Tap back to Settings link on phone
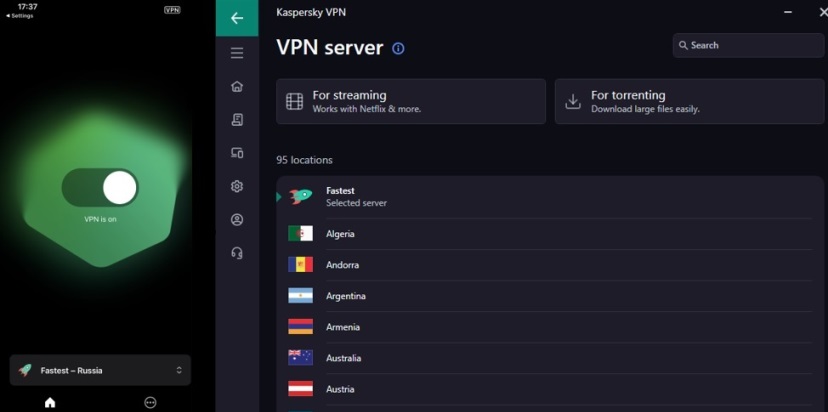The width and height of the screenshot is (828, 412). point(19,16)
